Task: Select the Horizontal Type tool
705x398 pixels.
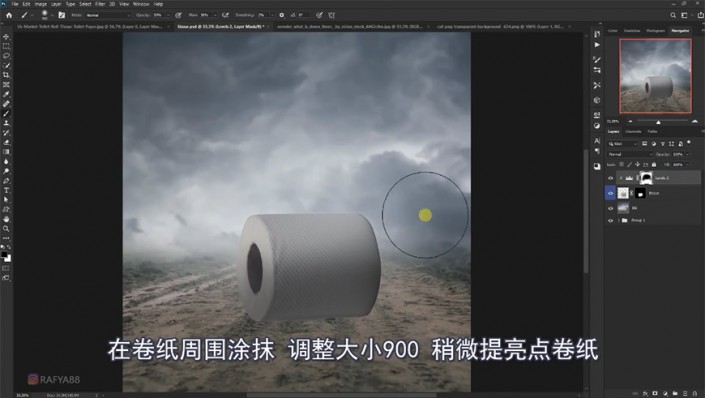Action: pos(6,190)
